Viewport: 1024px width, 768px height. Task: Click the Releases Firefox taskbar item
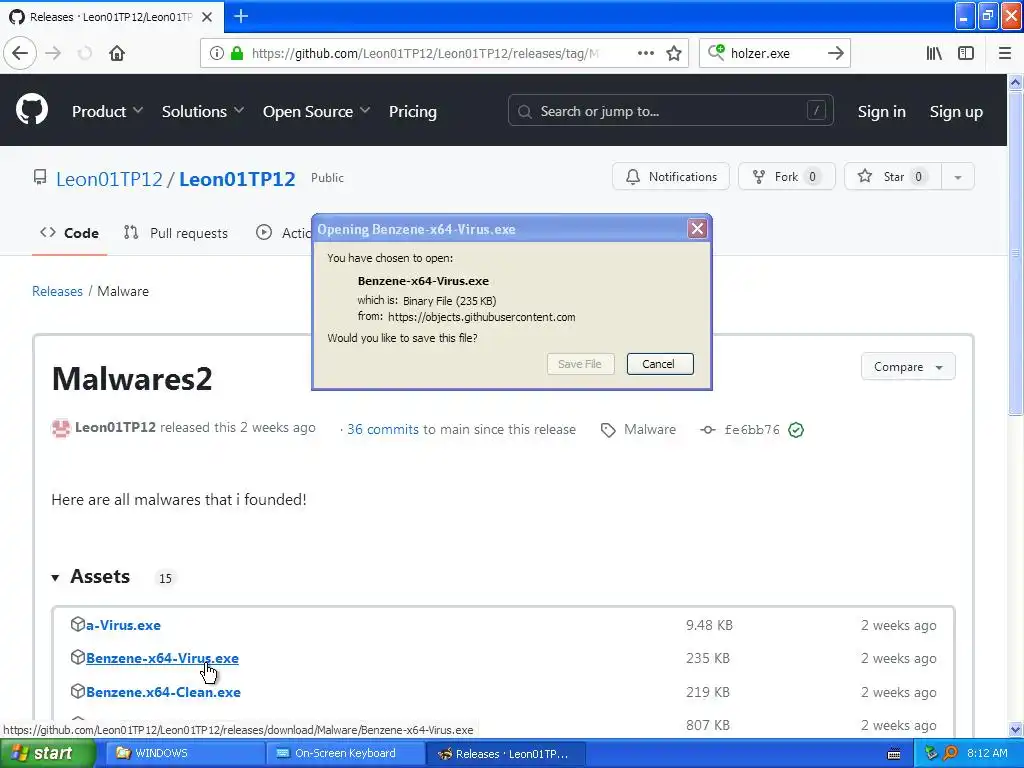click(x=506, y=753)
